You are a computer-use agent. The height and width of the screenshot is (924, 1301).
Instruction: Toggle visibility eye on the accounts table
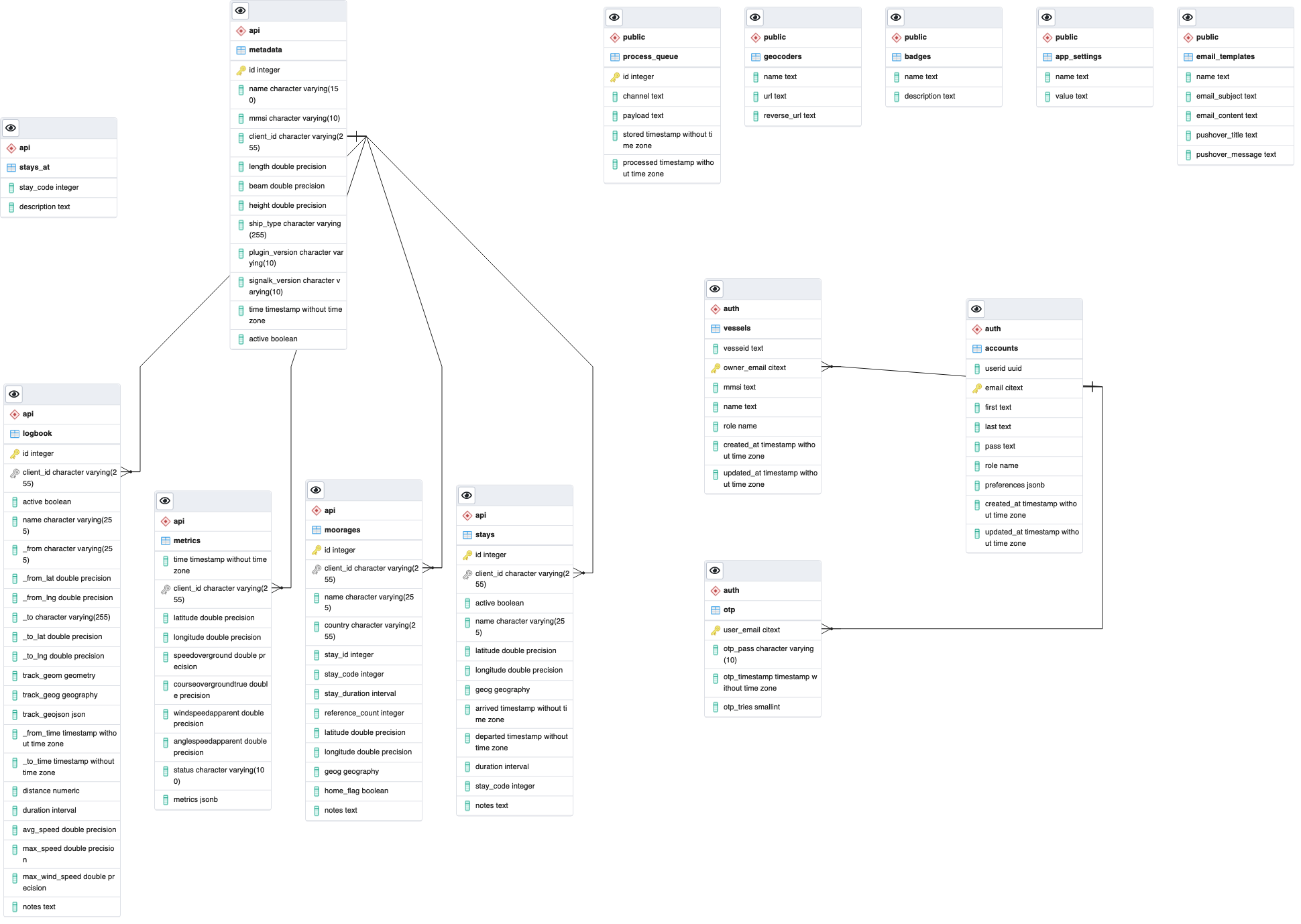tap(976, 309)
